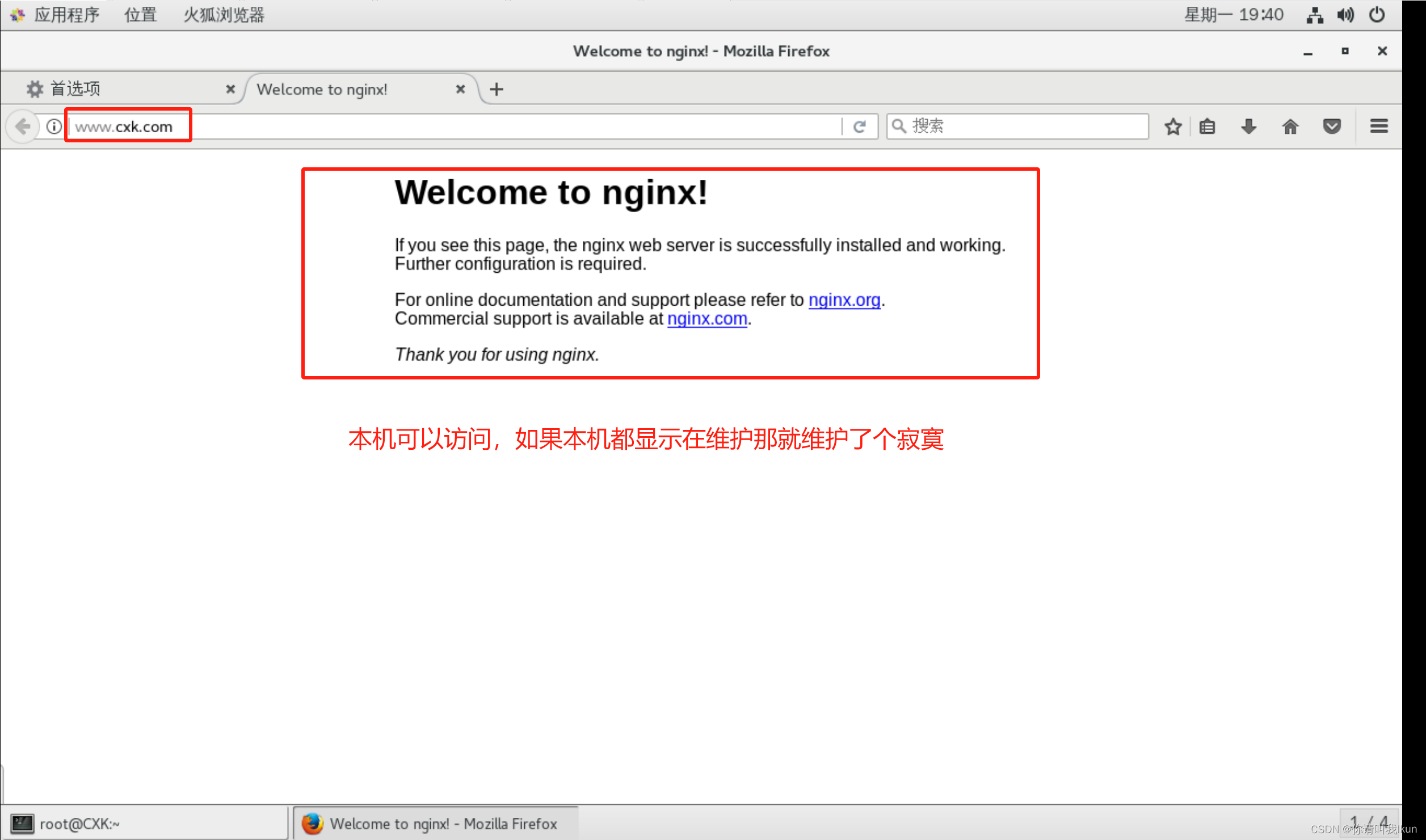Open the bookmarks library icon
The width and height of the screenshot is (1426, 840).
point(1207,126)
